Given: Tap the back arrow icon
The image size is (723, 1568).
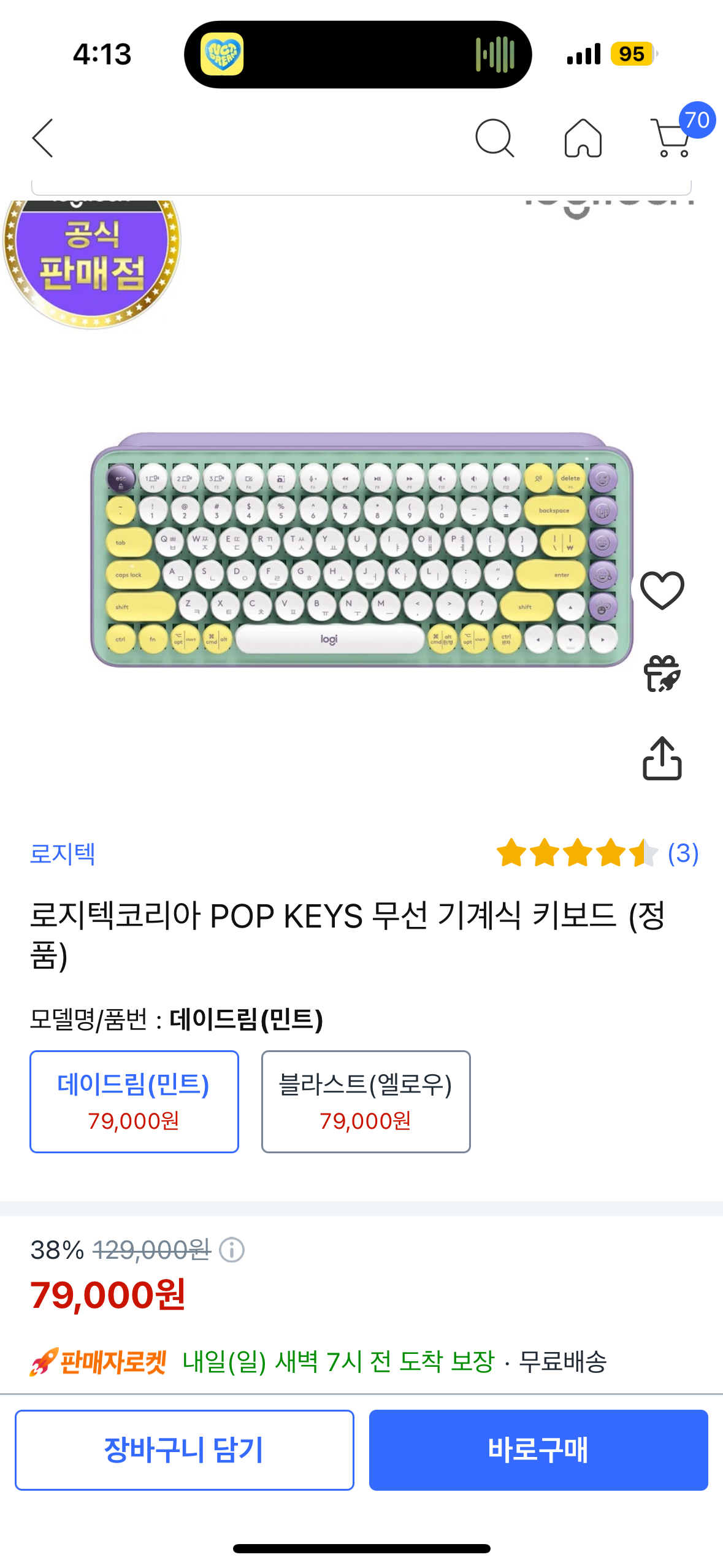Looking at the screenshot, I should pos(43,138).
